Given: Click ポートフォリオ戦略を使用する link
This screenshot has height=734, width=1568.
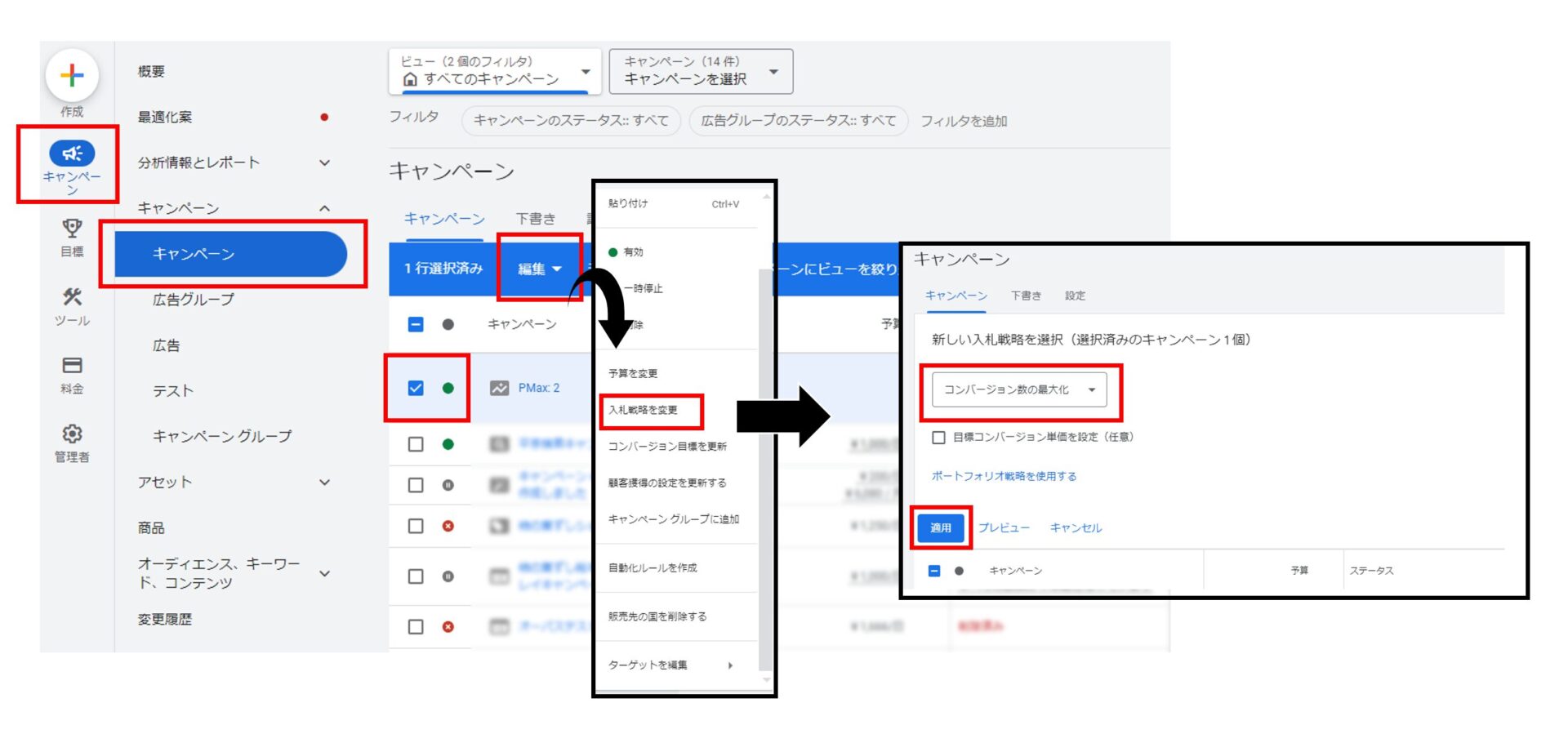Looking at the screenshot, I should (x=1004, y=476).
